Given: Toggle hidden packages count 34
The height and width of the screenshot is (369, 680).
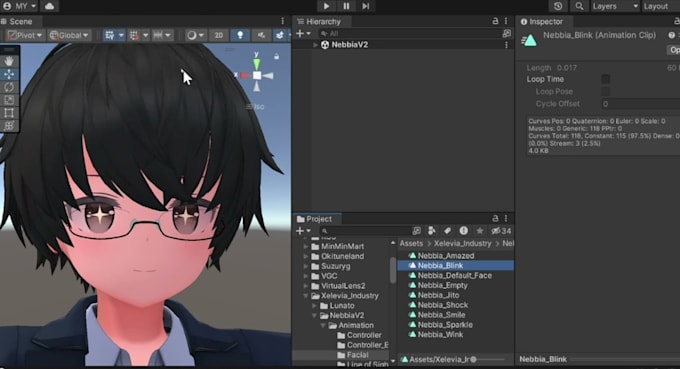Looking at the screenshot, I should click(501, 231).
